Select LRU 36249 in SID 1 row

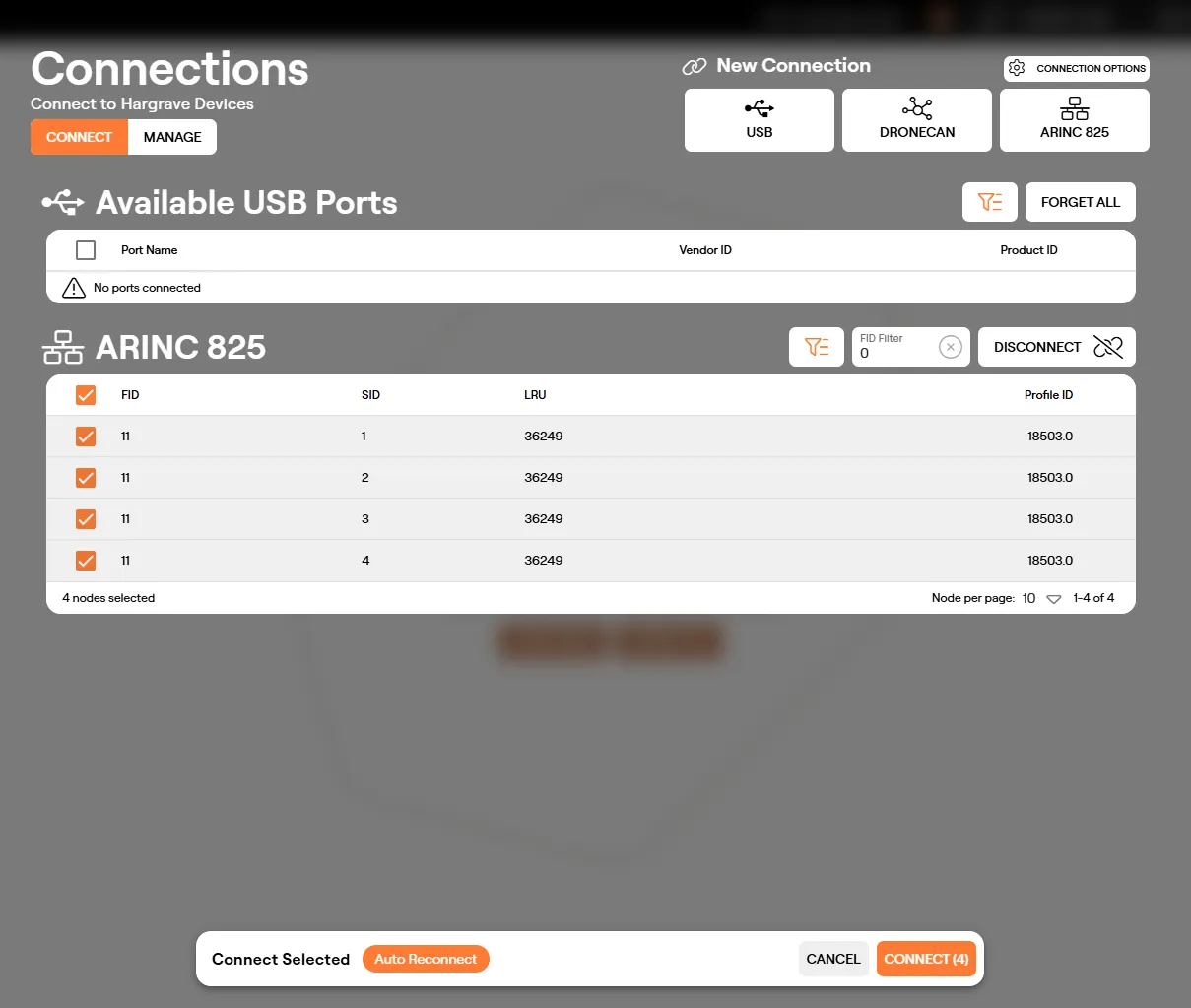point(544,437)
